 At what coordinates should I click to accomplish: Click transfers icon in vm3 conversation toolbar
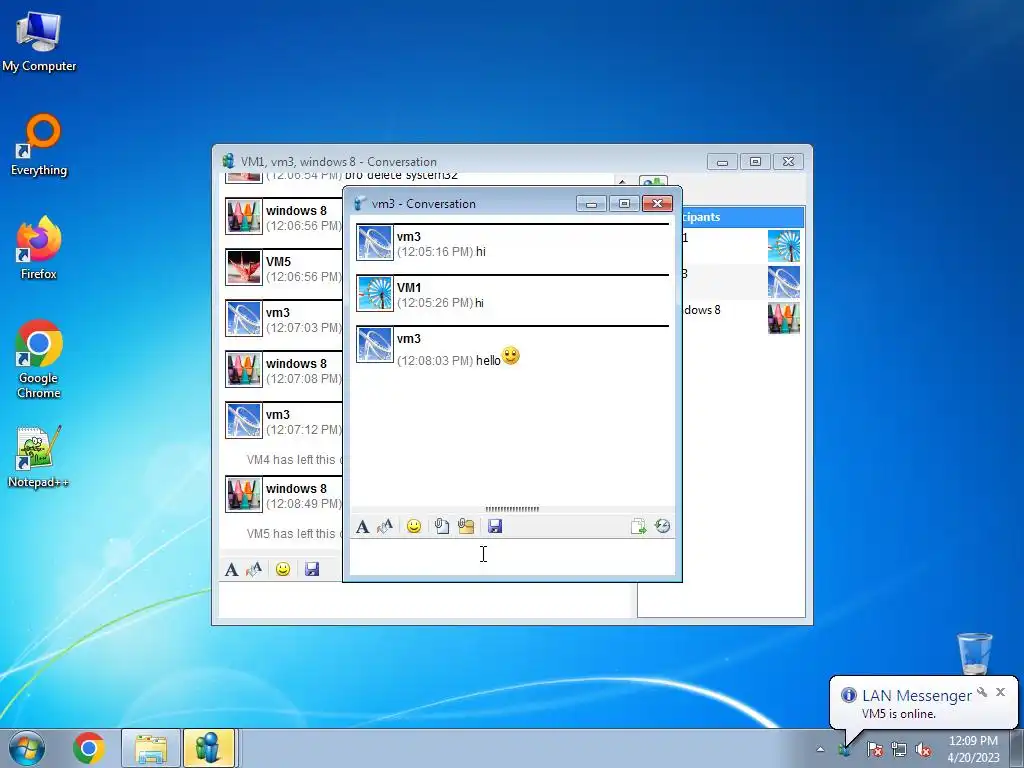(638, 526)
